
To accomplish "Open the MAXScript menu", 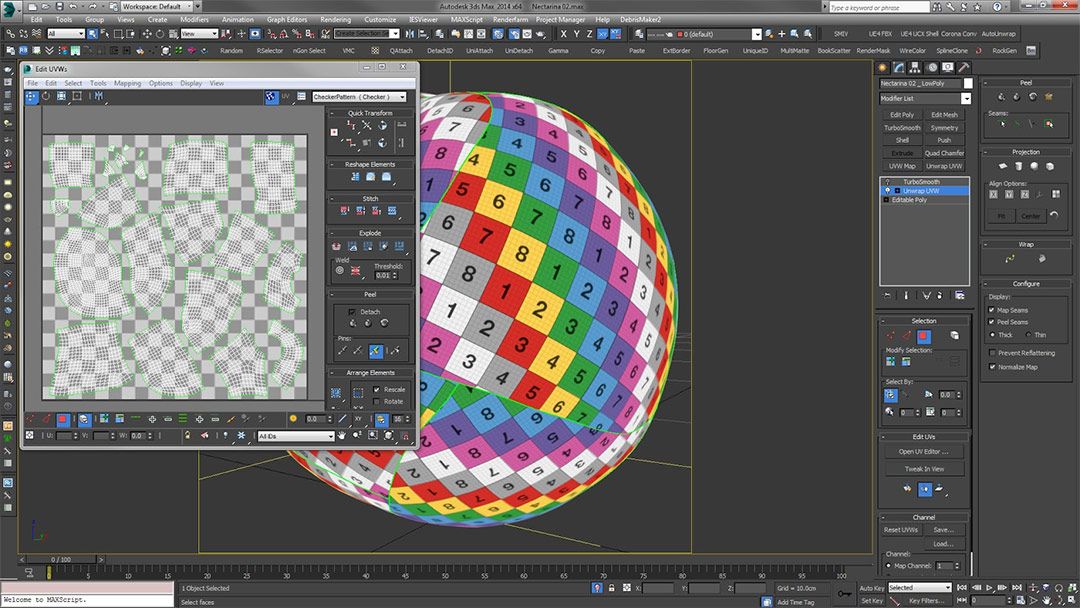I will point(466,19).
